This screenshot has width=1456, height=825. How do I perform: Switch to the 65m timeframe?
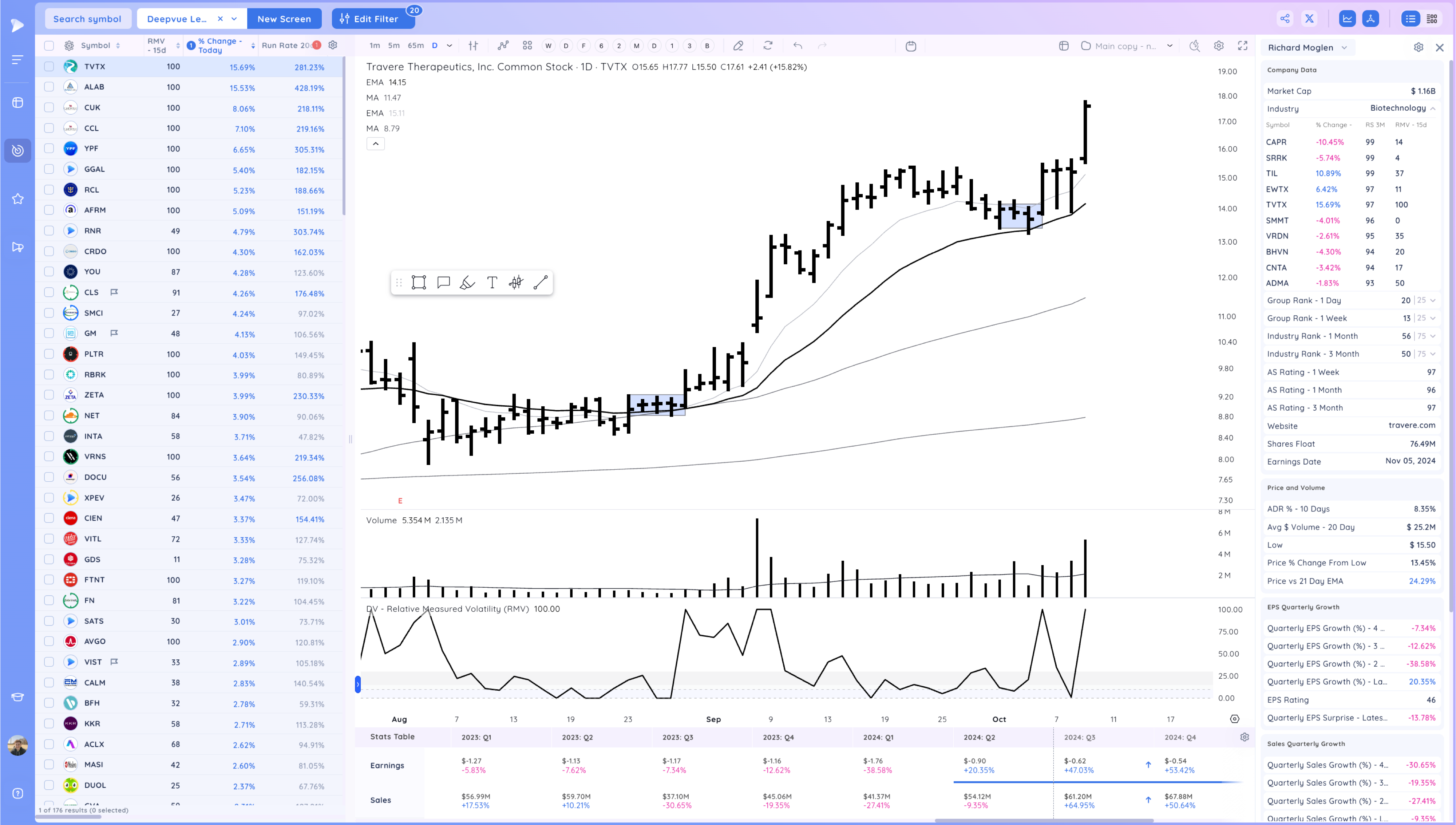[415, 46]
